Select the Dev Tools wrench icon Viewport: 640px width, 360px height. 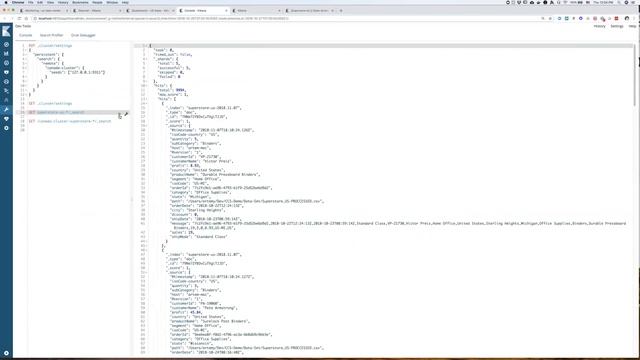[x=6, y=109]
